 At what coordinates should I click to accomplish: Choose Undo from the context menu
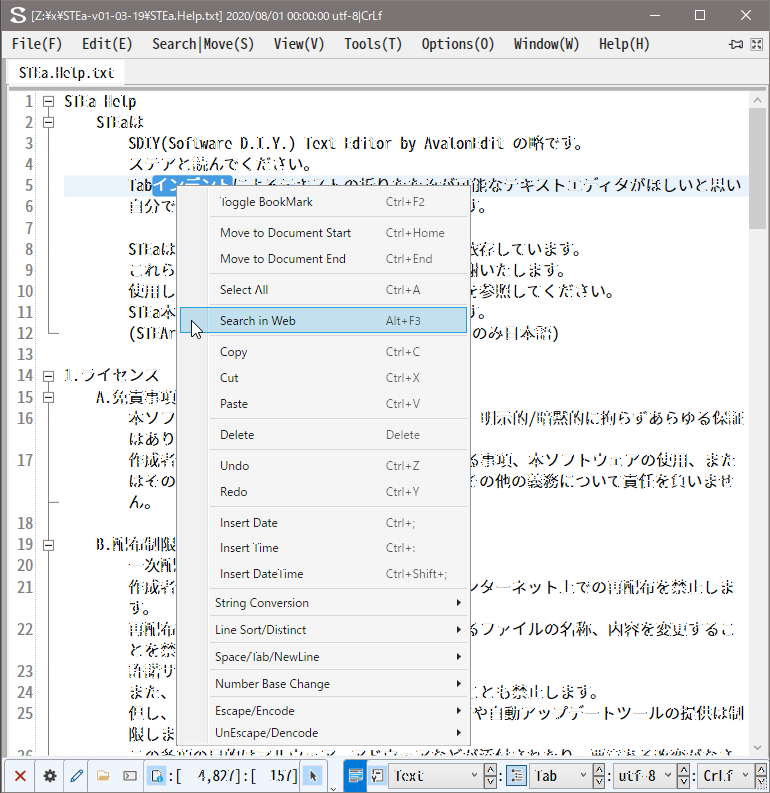[x=324, y=466]
